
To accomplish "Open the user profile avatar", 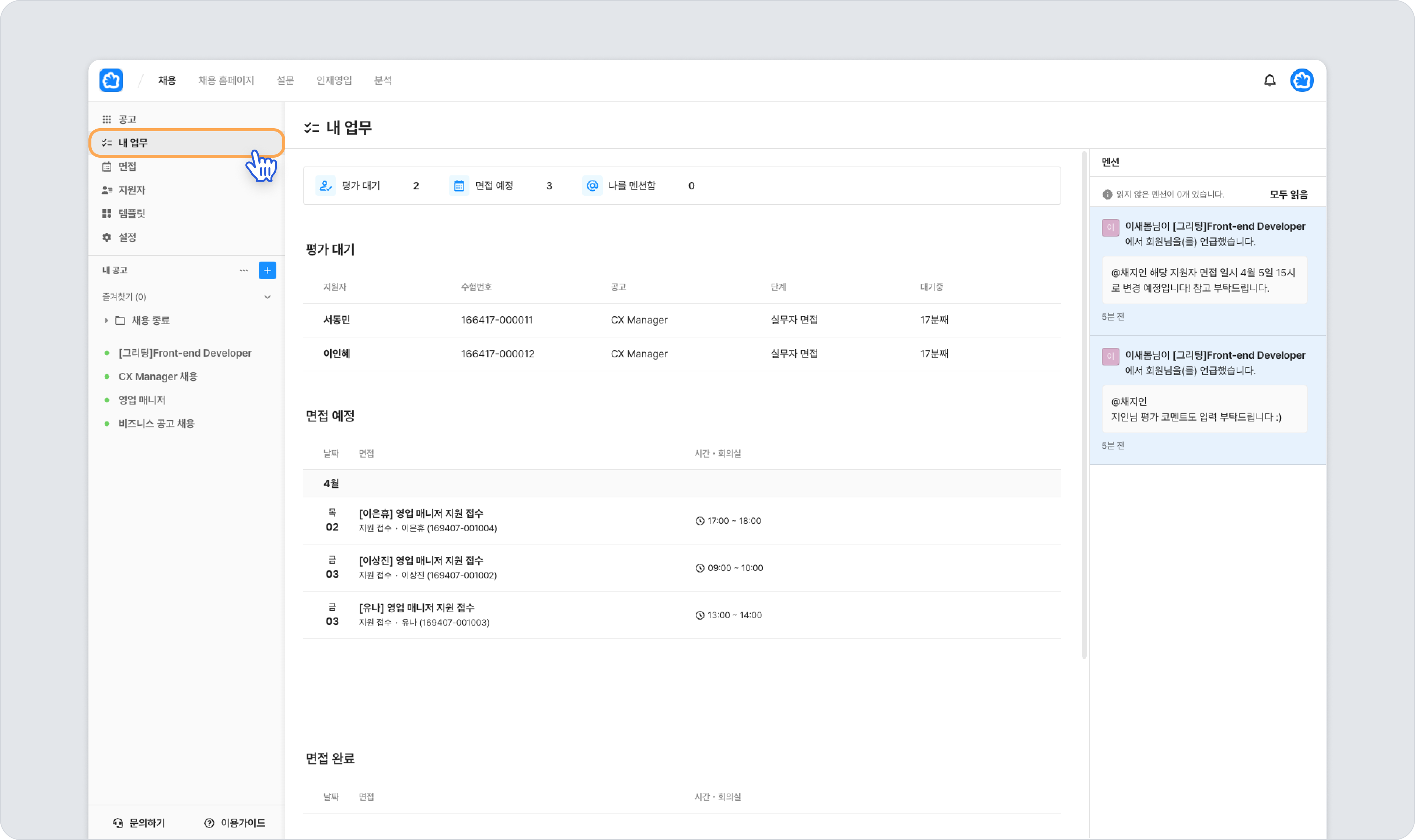I will click(1302, 80).
